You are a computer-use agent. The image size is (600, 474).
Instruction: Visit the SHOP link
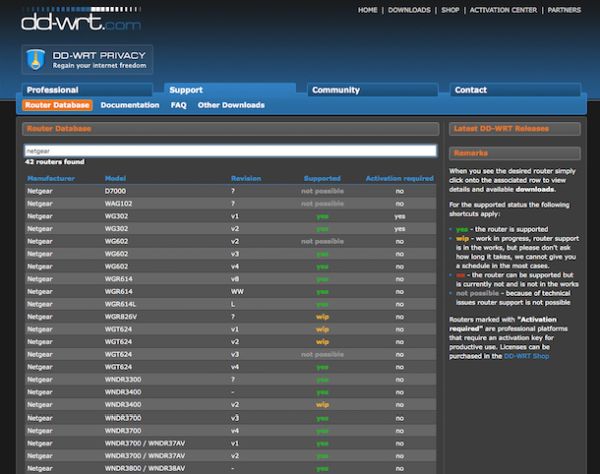(x=450, y=10)
